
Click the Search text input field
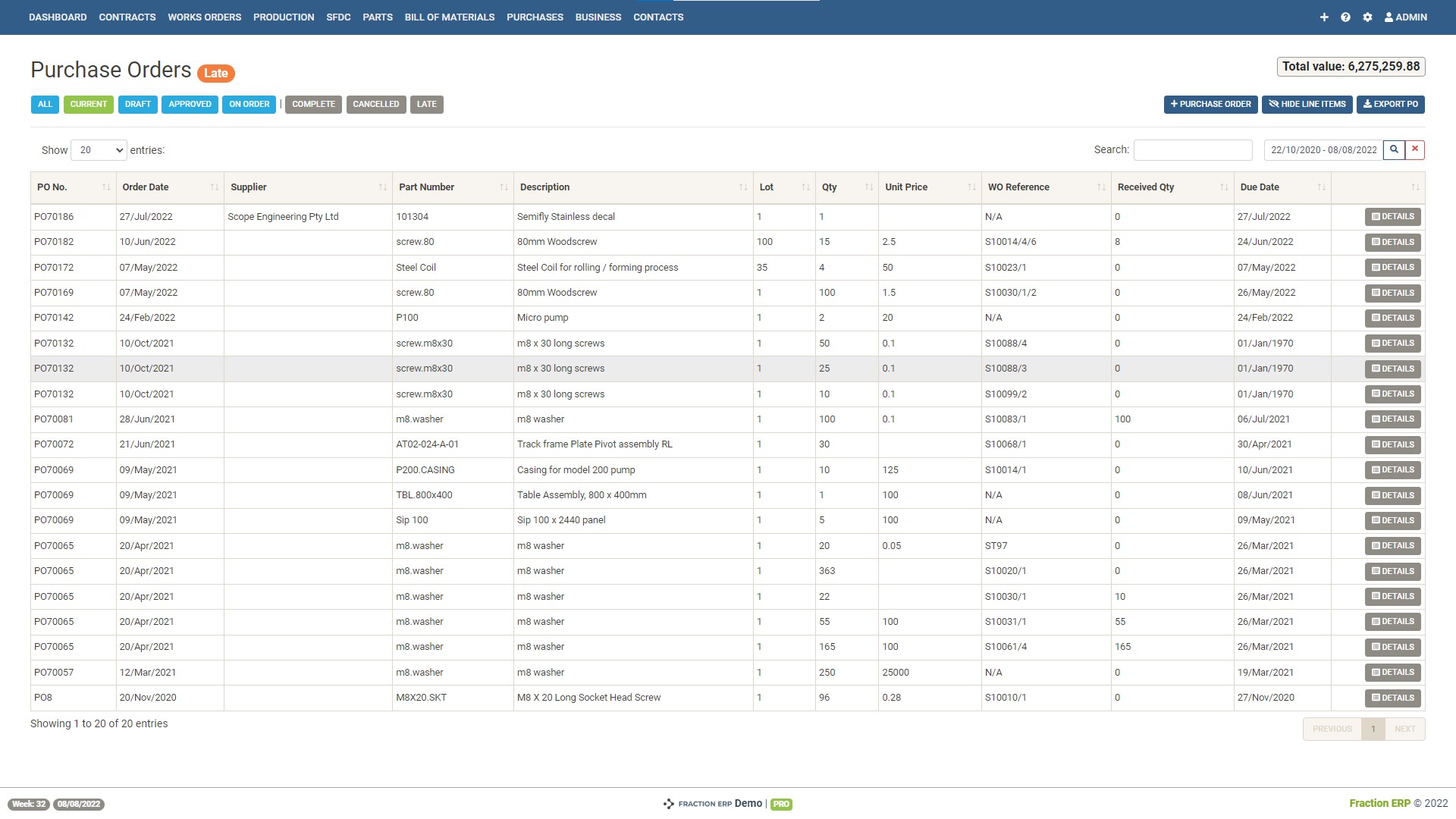coord(1192,150)
